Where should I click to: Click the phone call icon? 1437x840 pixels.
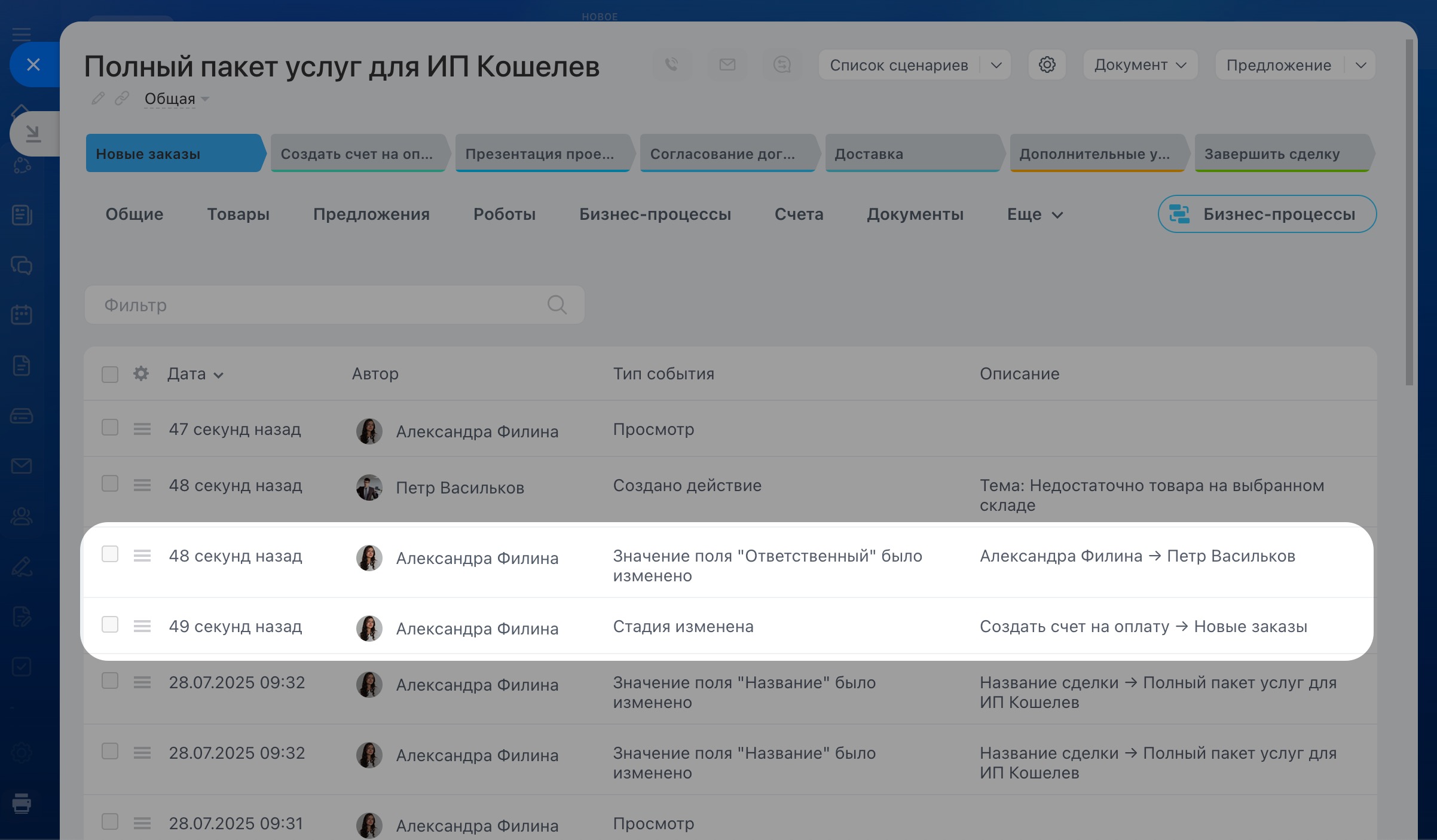point(672,65)
